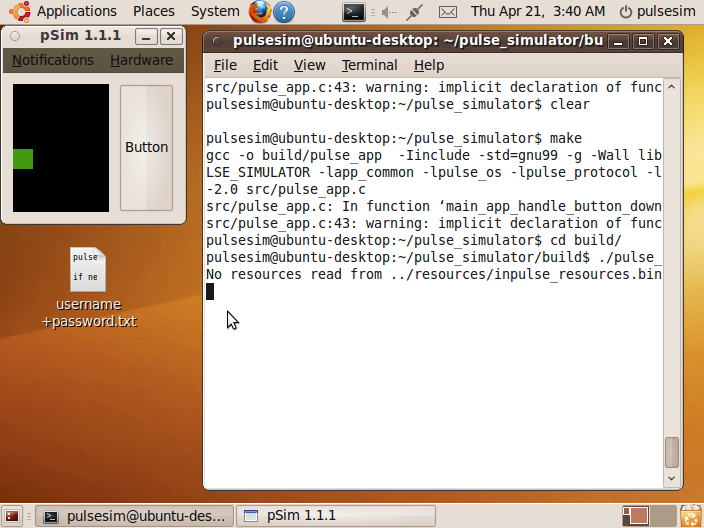Click the terminal launcher icon in panel
This screenshot has height=528, width=704.
click(353, 12)
